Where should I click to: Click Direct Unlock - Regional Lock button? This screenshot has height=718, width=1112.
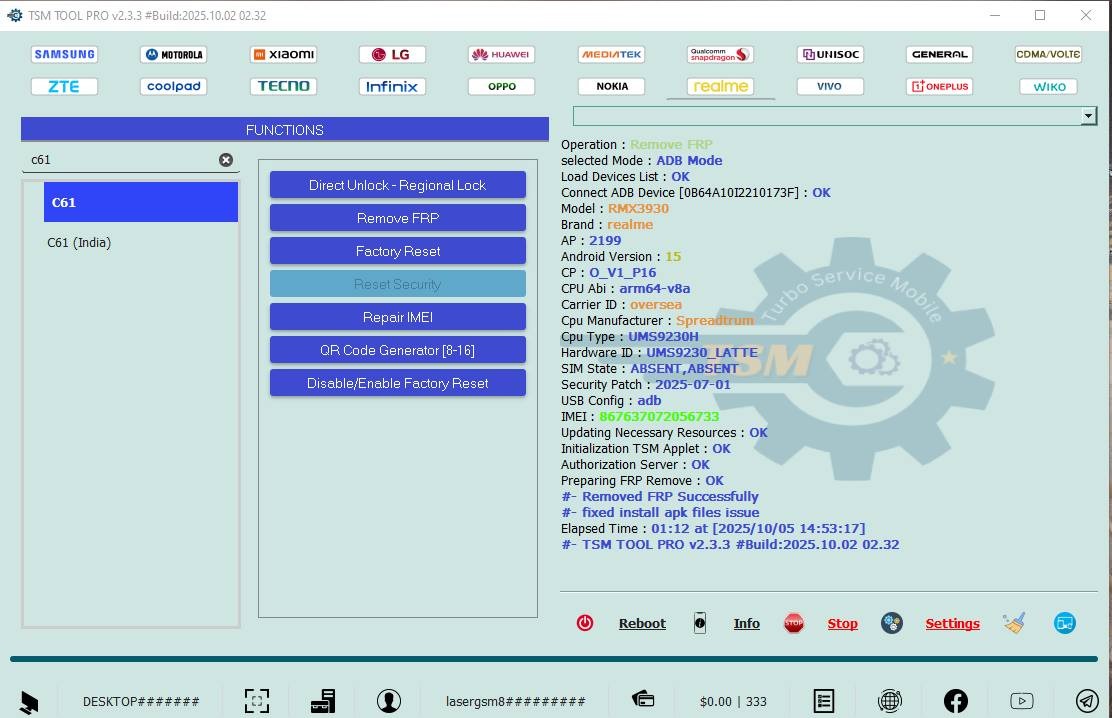[397, 185]
